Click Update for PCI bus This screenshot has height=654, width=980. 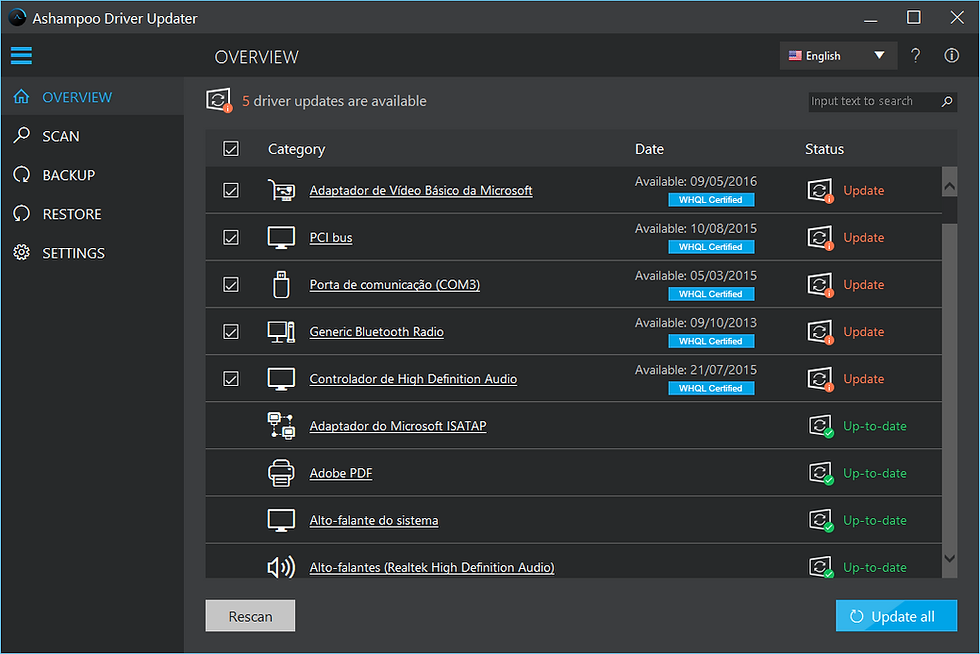point(864,238)
